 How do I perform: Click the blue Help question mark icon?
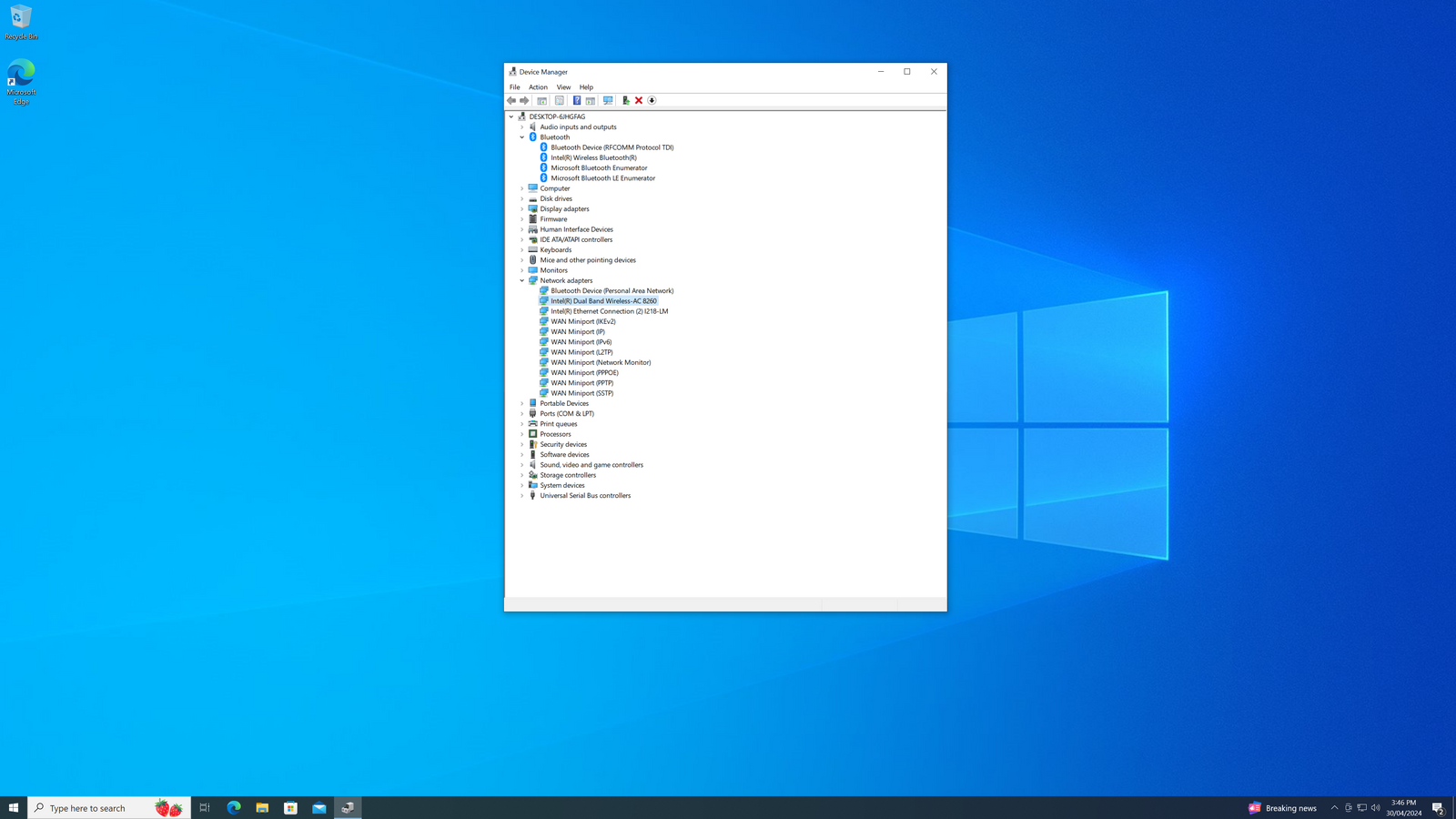(577, 100)
